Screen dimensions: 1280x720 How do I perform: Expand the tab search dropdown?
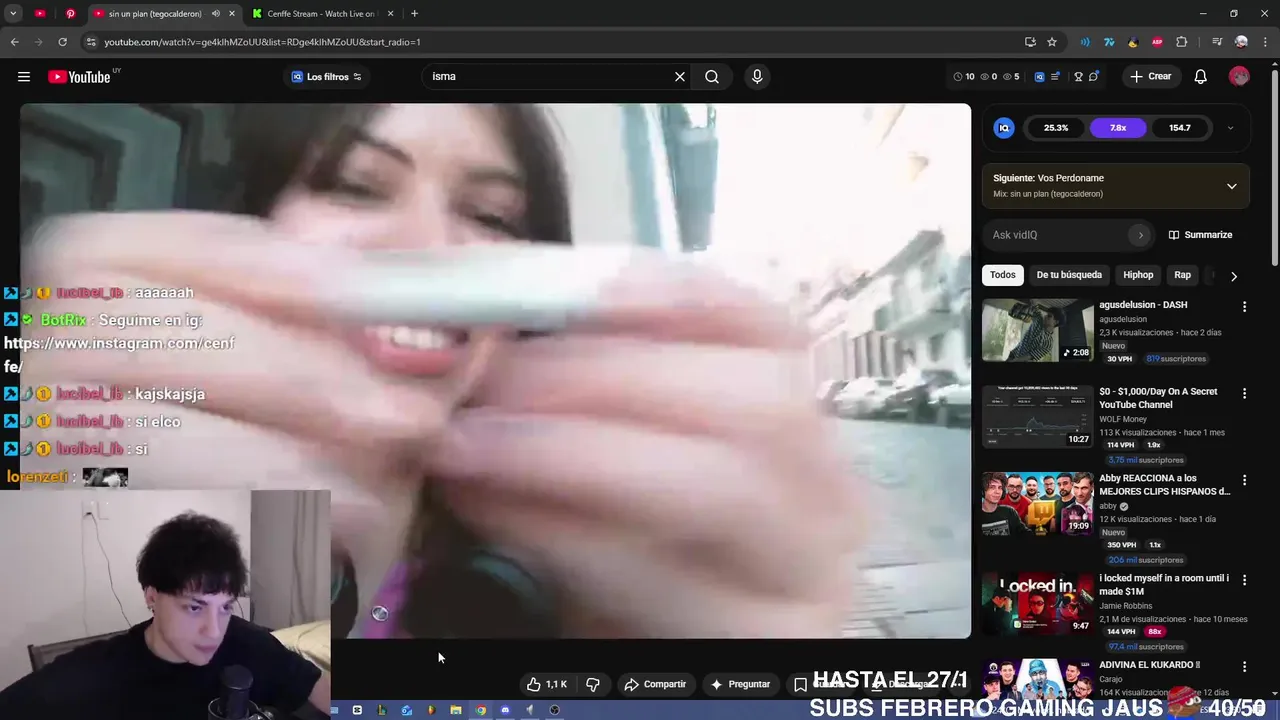click(13, 14)
